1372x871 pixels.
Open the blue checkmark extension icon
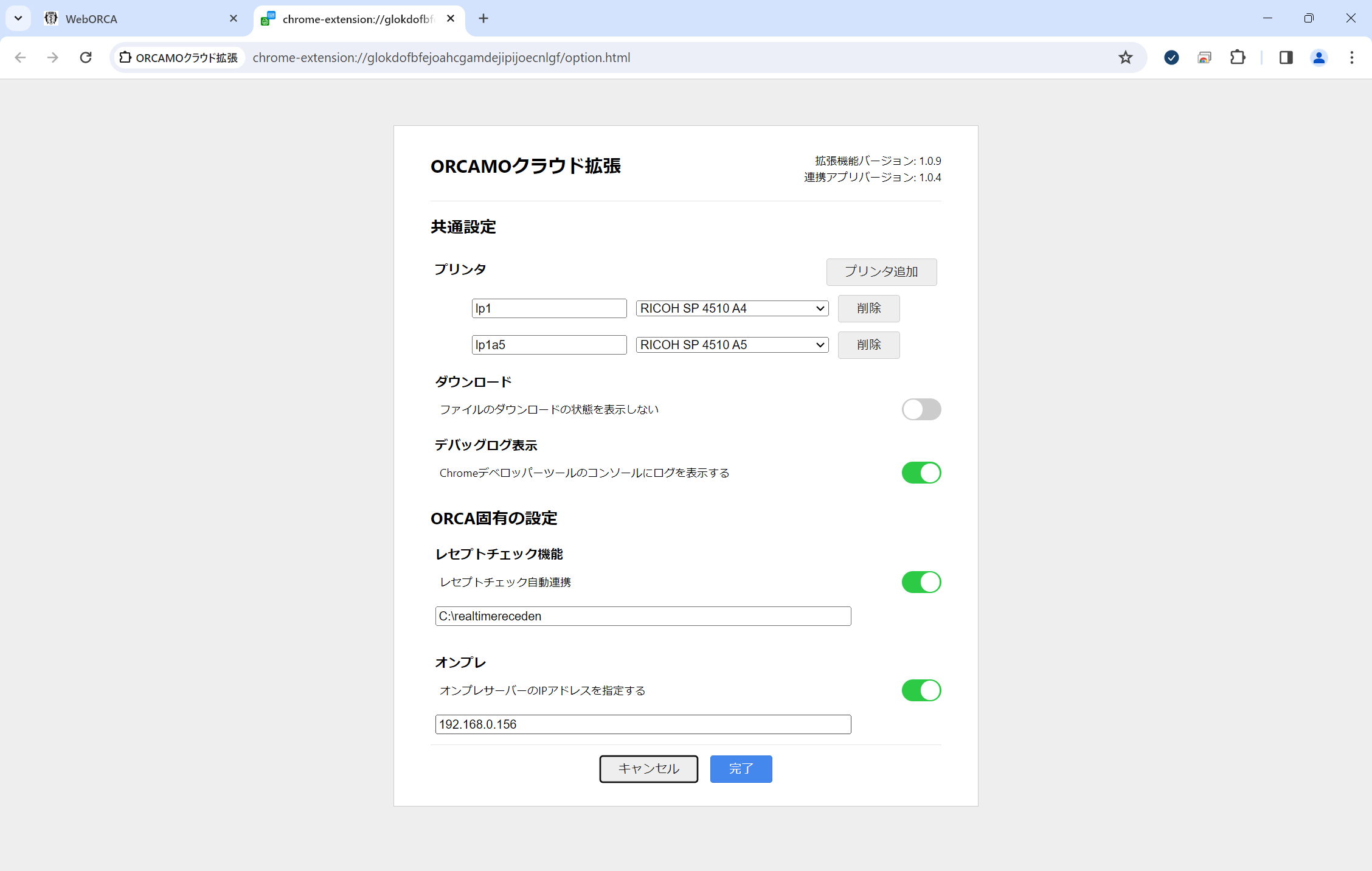pos(1171,57)
